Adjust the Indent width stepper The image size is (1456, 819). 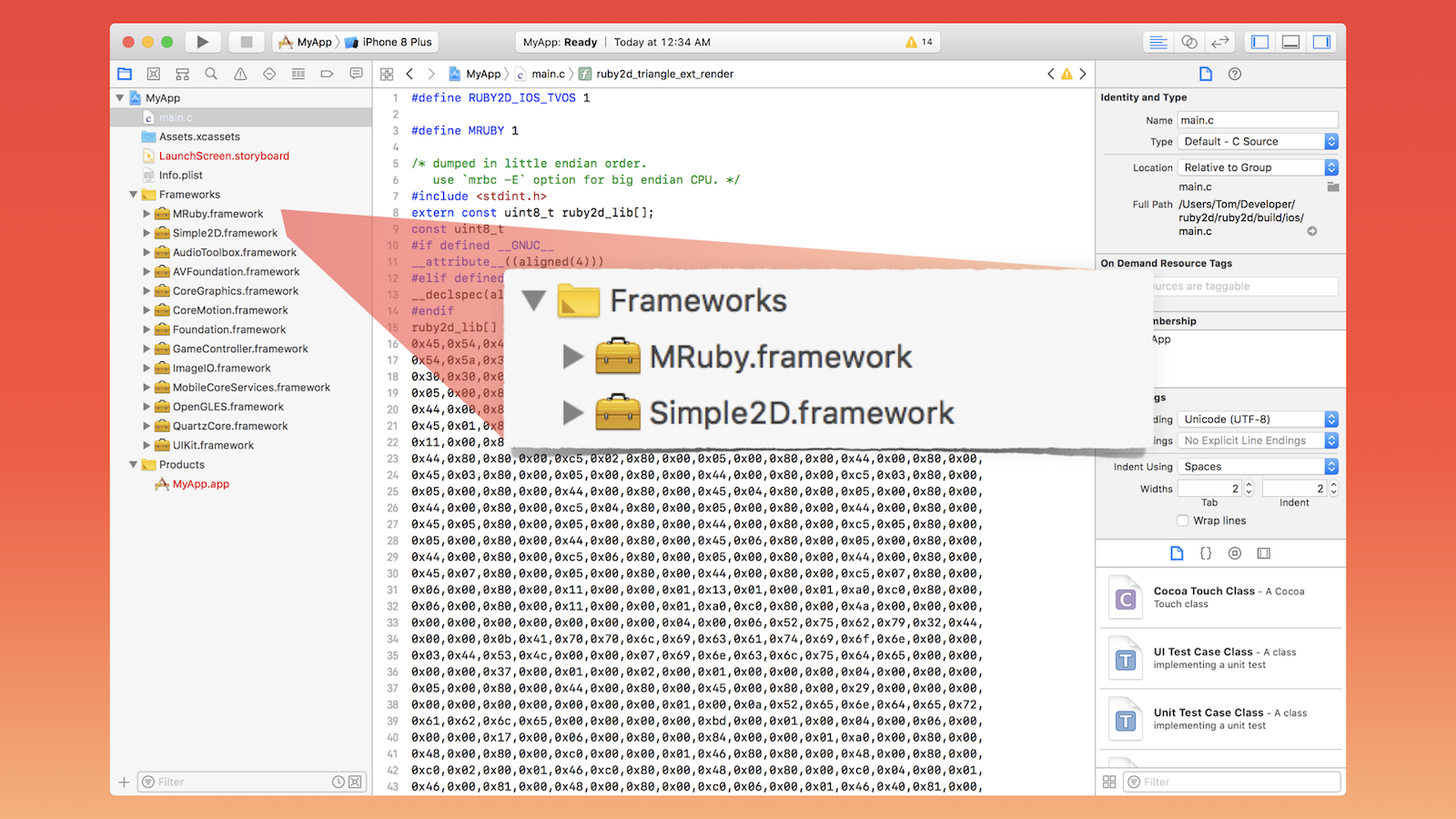(1333, 489)
